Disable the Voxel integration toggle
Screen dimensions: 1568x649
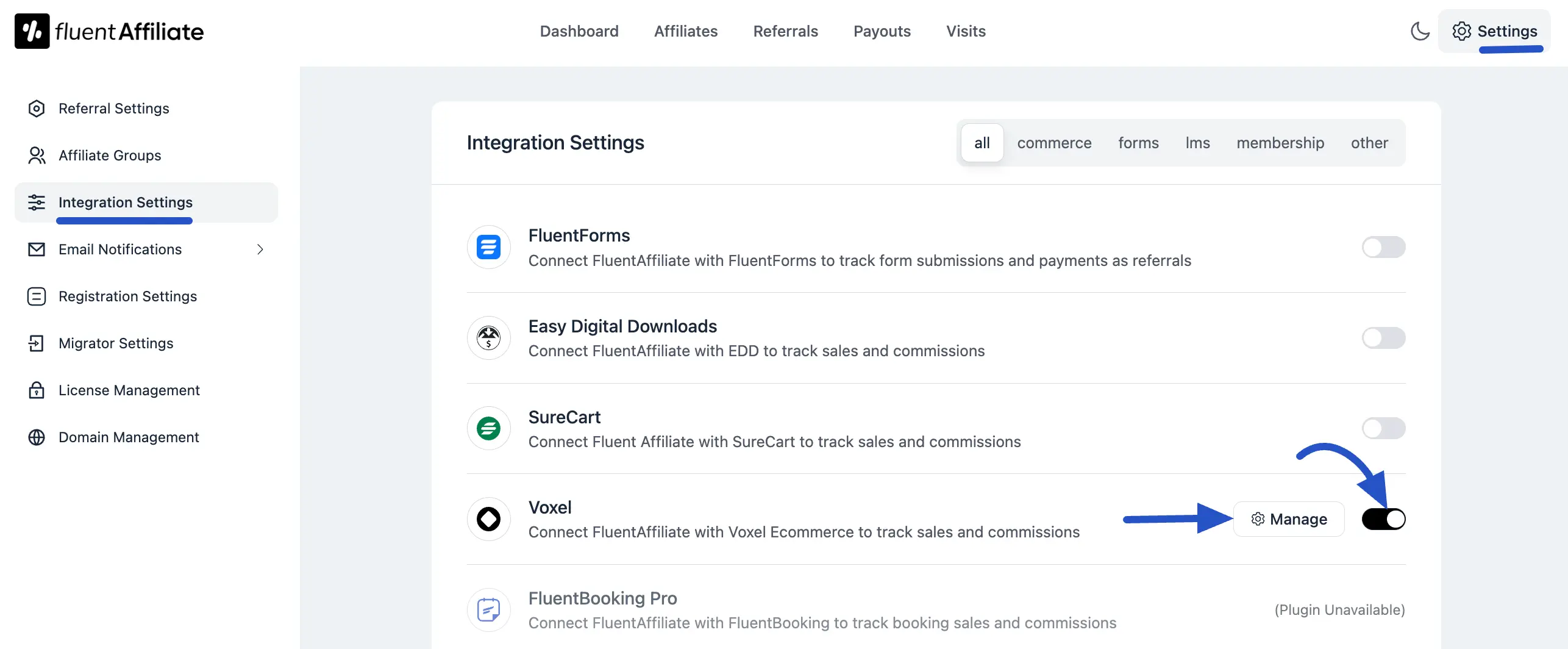click(1383, 518)
